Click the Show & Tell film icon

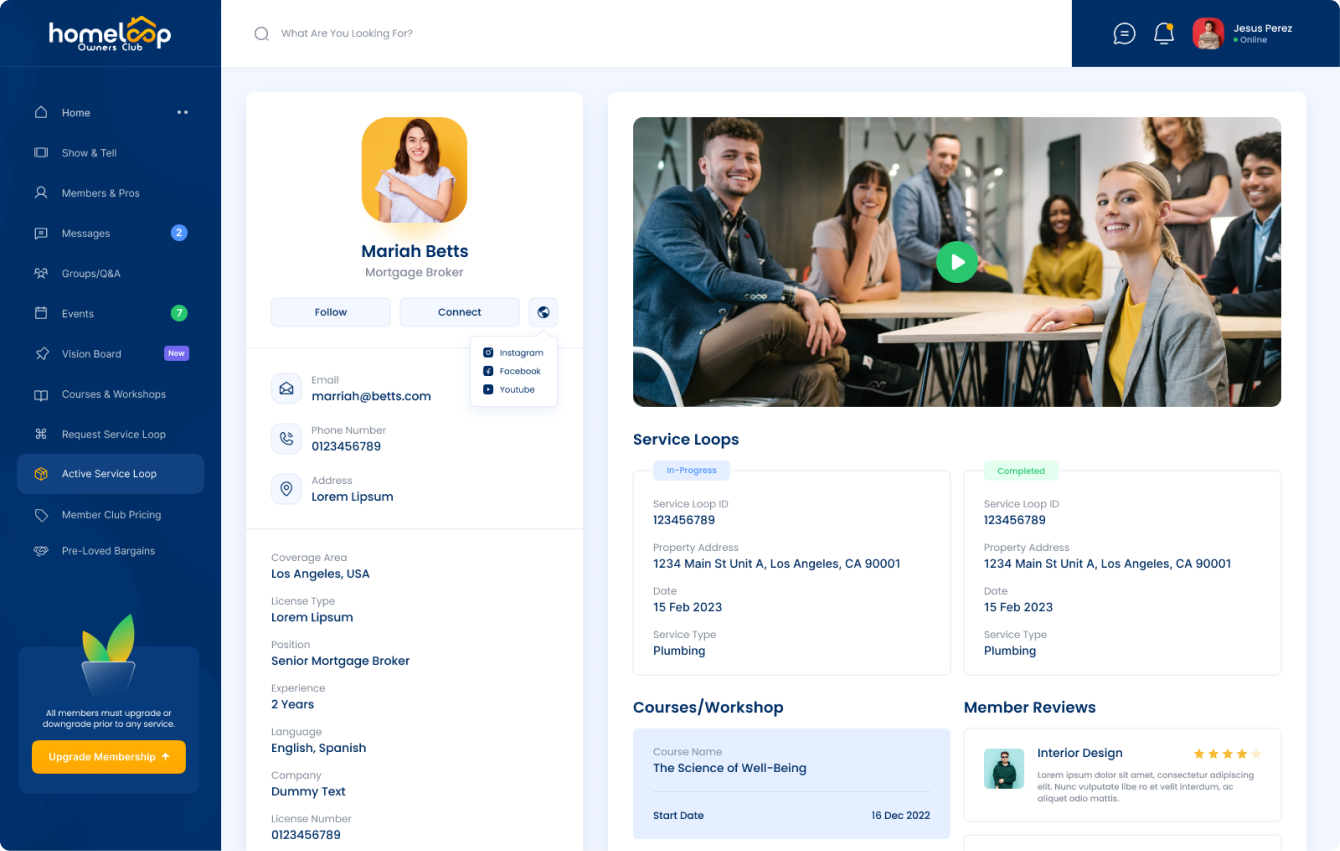coord(41,153)
